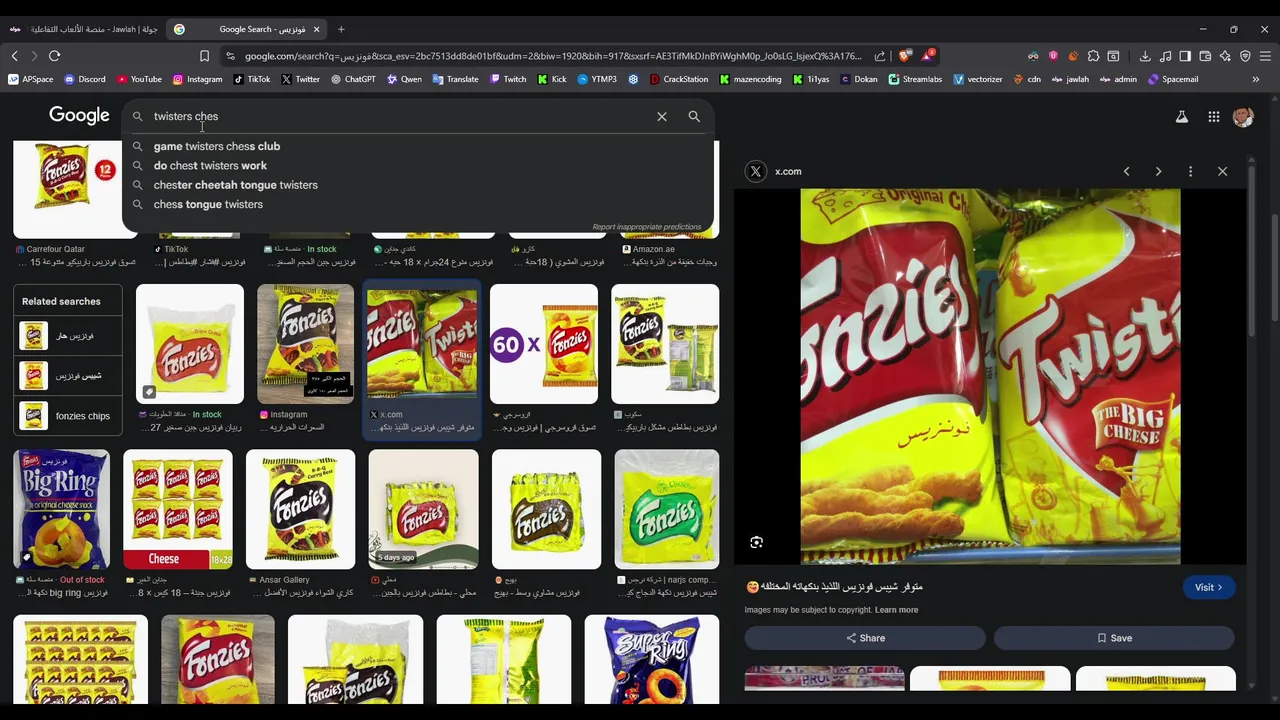This screenshot has width=1280, height=720.
Task: Open Google Labs flask icon
Action: coord(1182,117)
